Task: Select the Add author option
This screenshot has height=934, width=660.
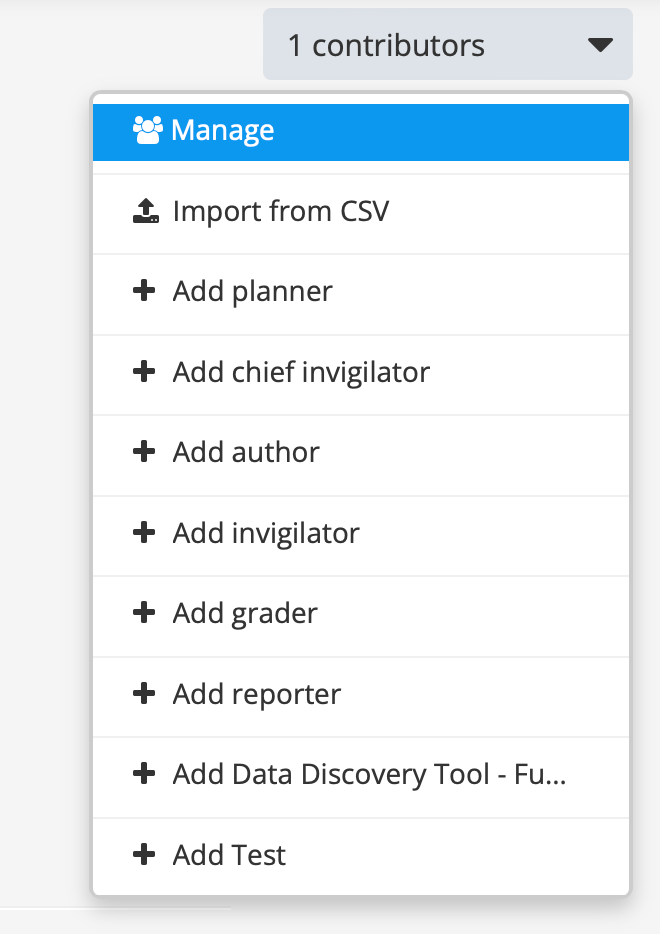Action: [361, 455]
